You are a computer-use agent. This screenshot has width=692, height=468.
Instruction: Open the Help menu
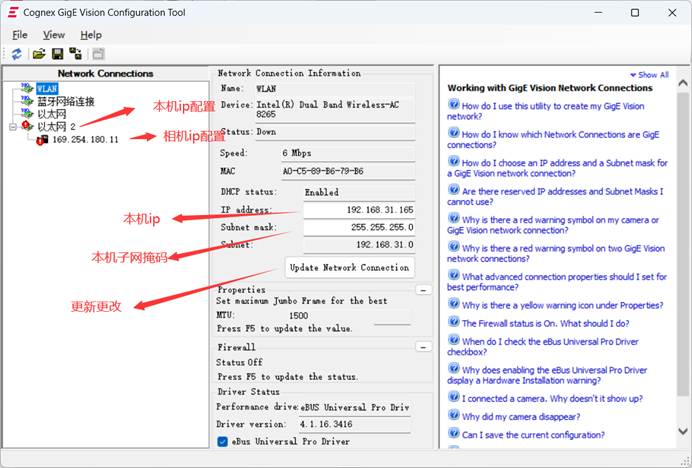91,34
